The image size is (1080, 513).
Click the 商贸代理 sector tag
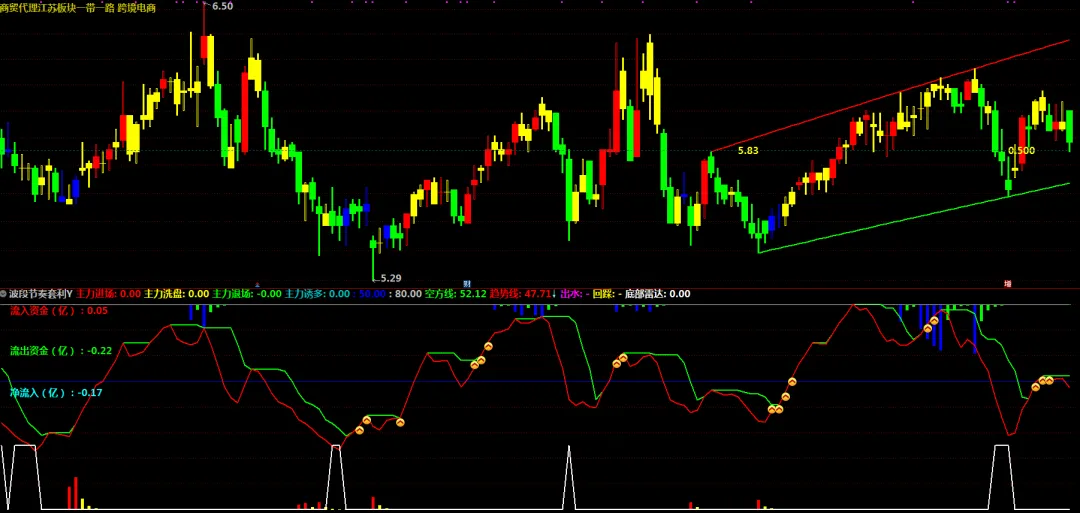[x=19, y=8]
